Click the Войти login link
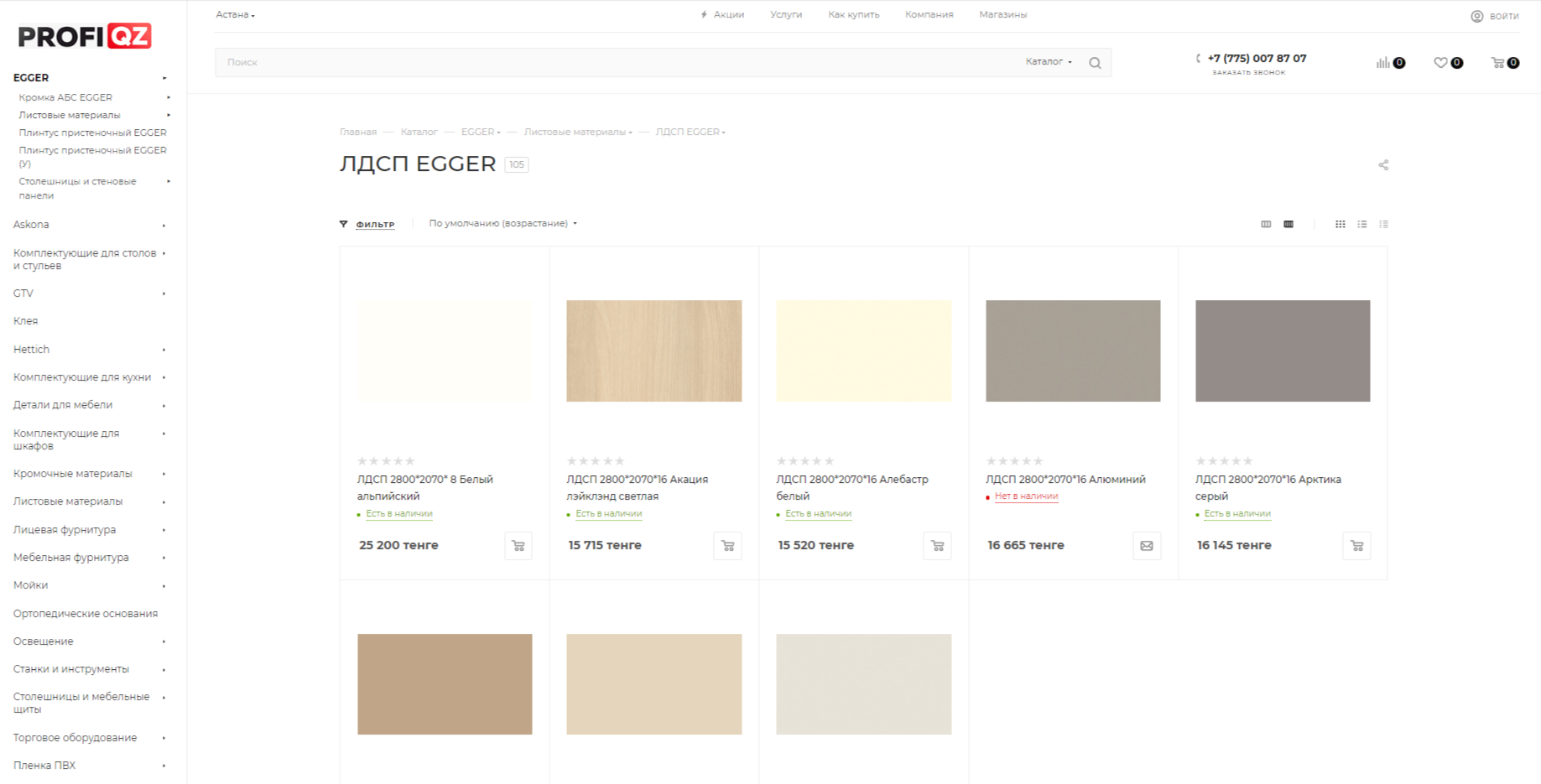The width and height of the screenshot is (1541, 784). click(1504, 16)
